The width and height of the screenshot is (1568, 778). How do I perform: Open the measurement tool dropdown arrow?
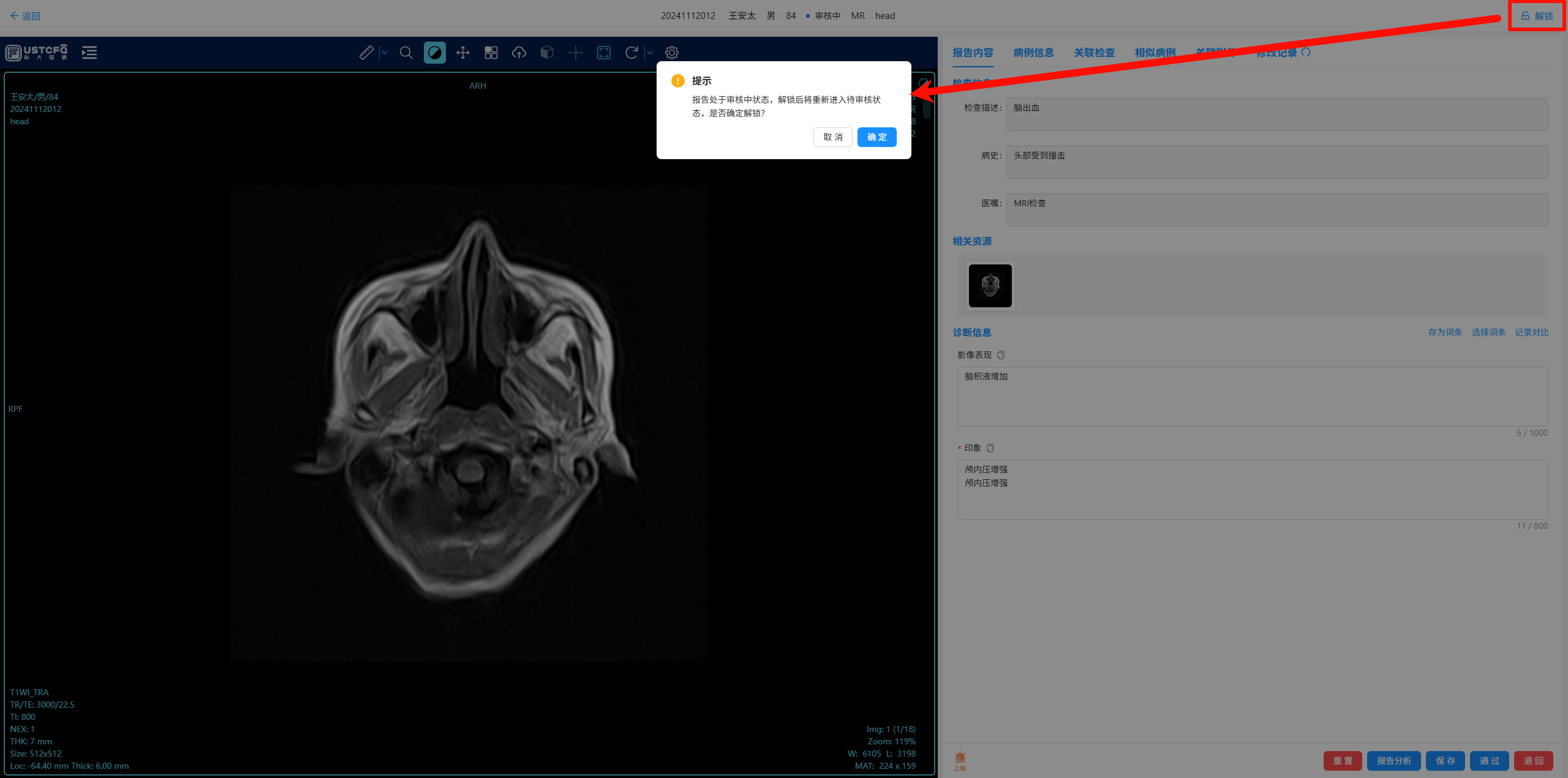(385, 53)
